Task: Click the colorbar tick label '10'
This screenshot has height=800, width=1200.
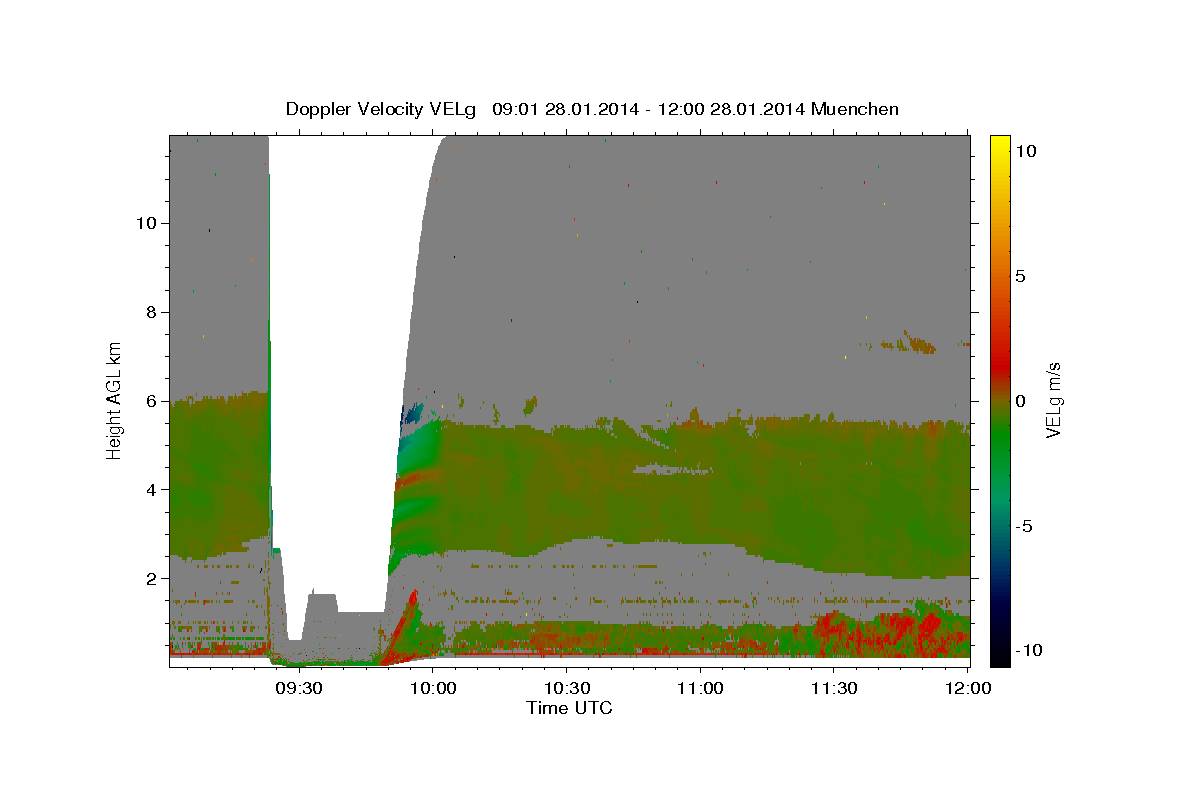Action: [1026, 150]
